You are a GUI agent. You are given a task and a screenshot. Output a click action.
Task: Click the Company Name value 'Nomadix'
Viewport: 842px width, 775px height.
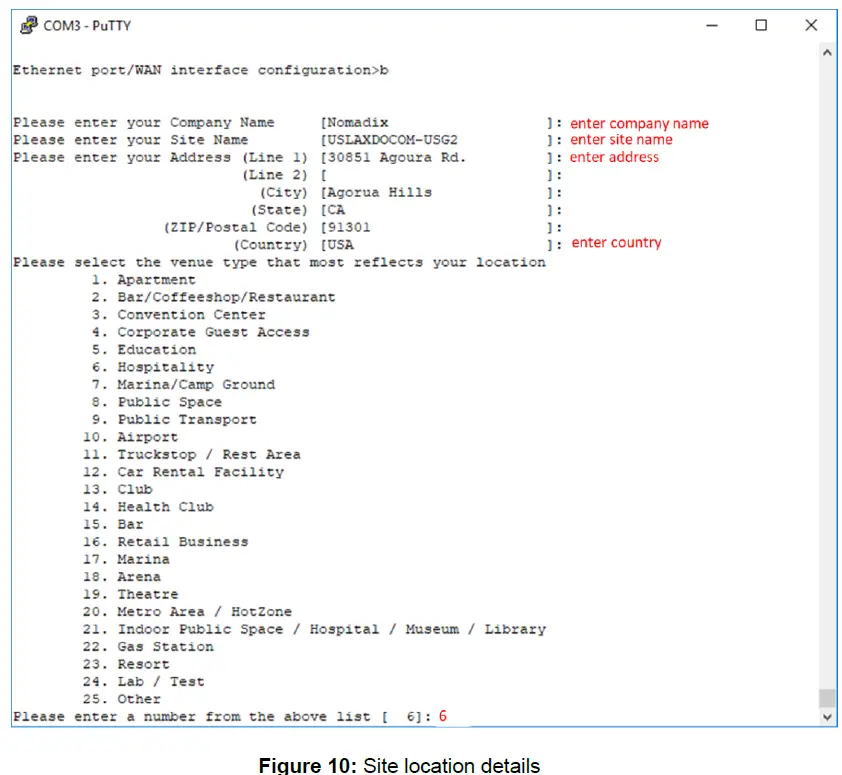tap(358, 122)
